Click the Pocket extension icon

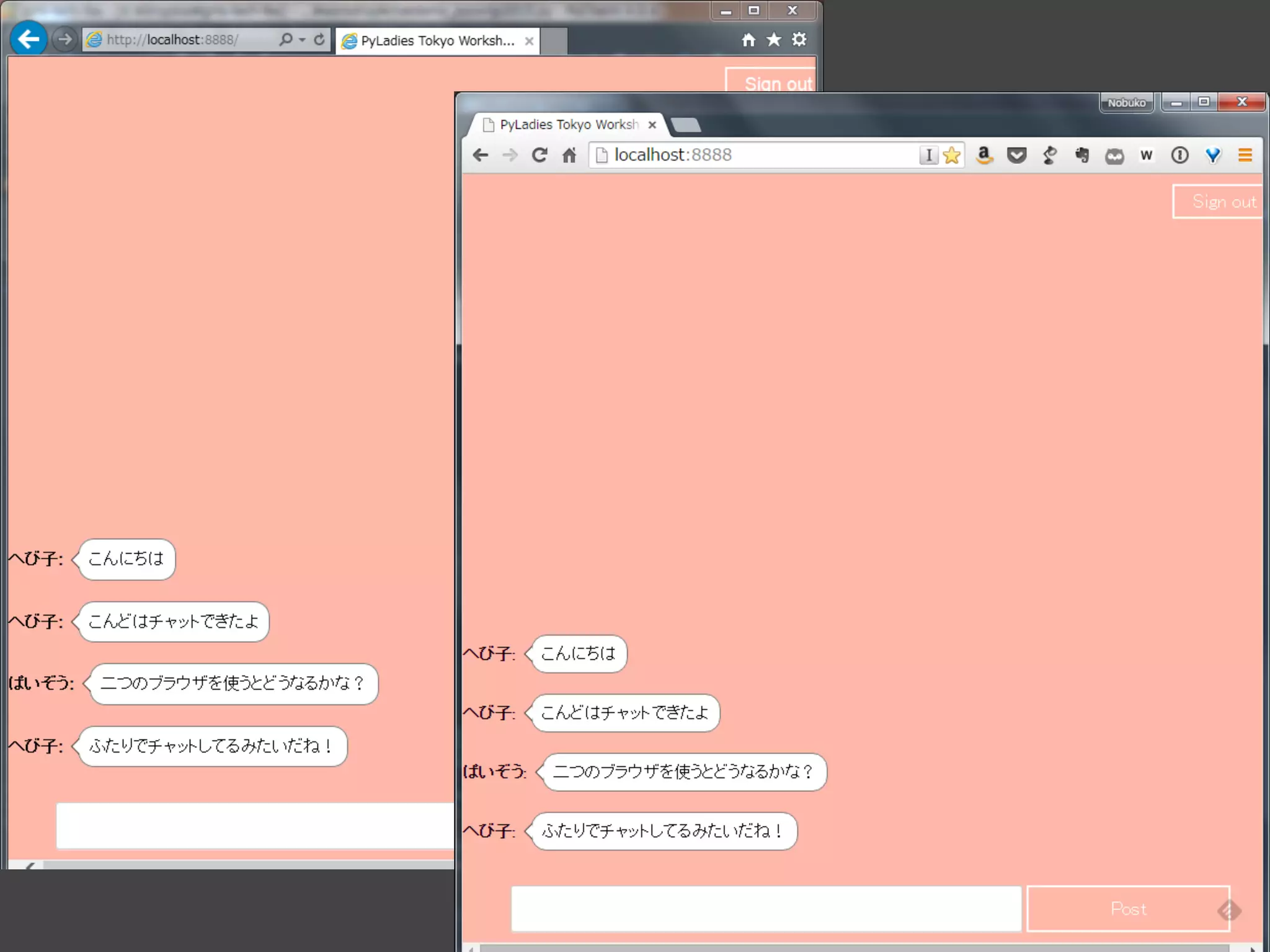pos(1016,155)
